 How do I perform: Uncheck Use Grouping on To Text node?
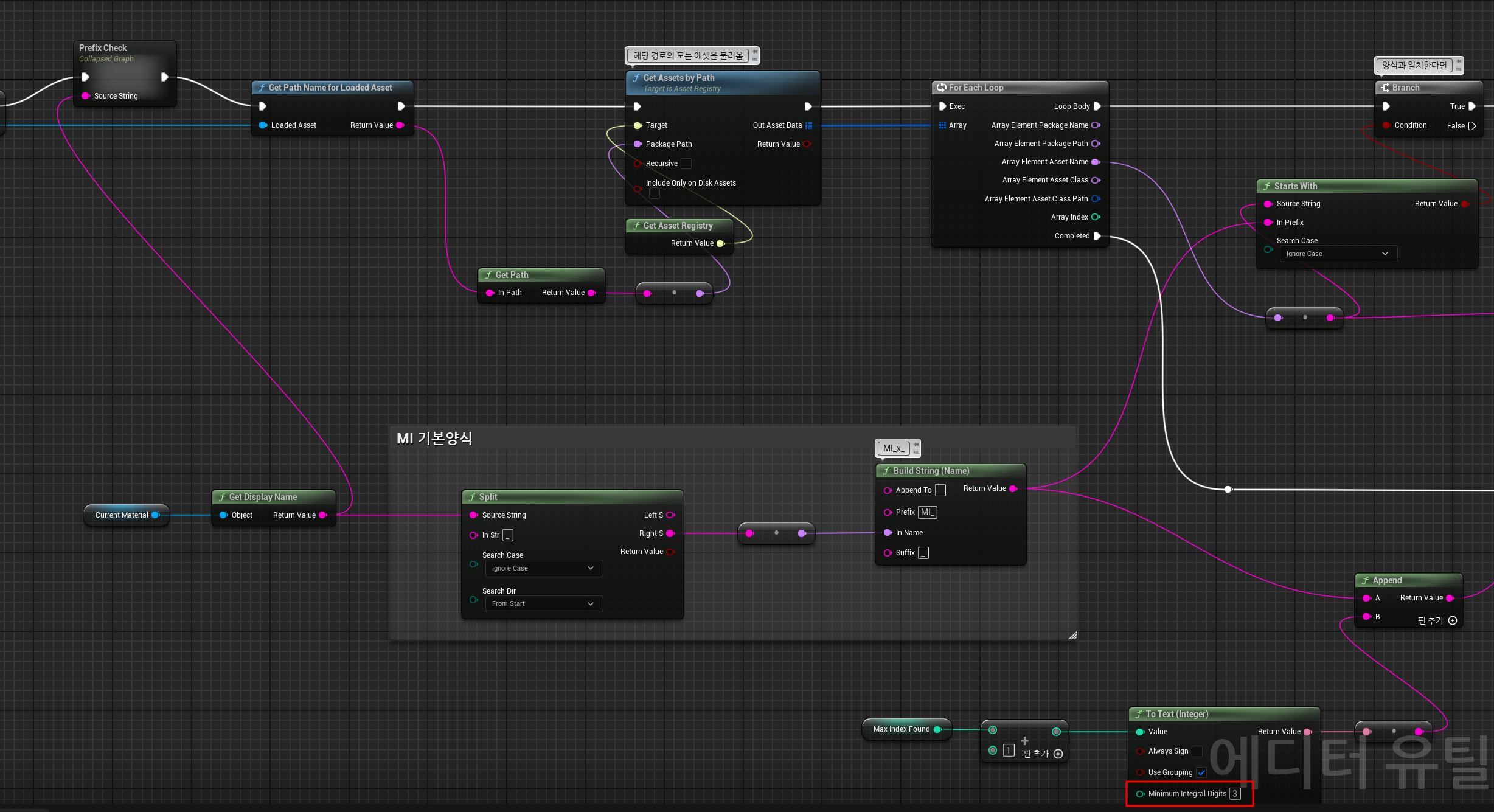pyautogui.click(x=1201, y=772)
